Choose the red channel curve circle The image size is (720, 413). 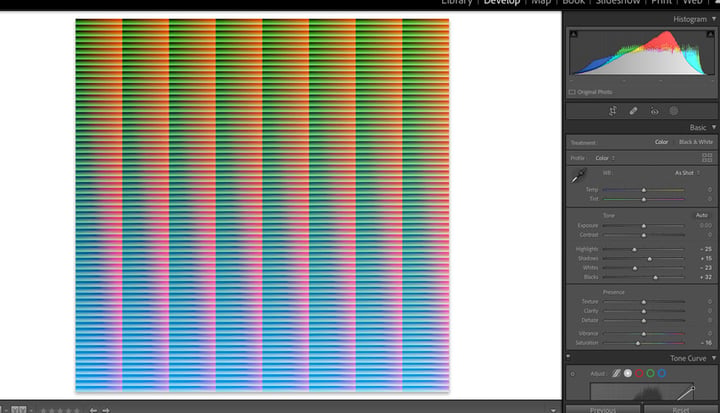[639, 373]
